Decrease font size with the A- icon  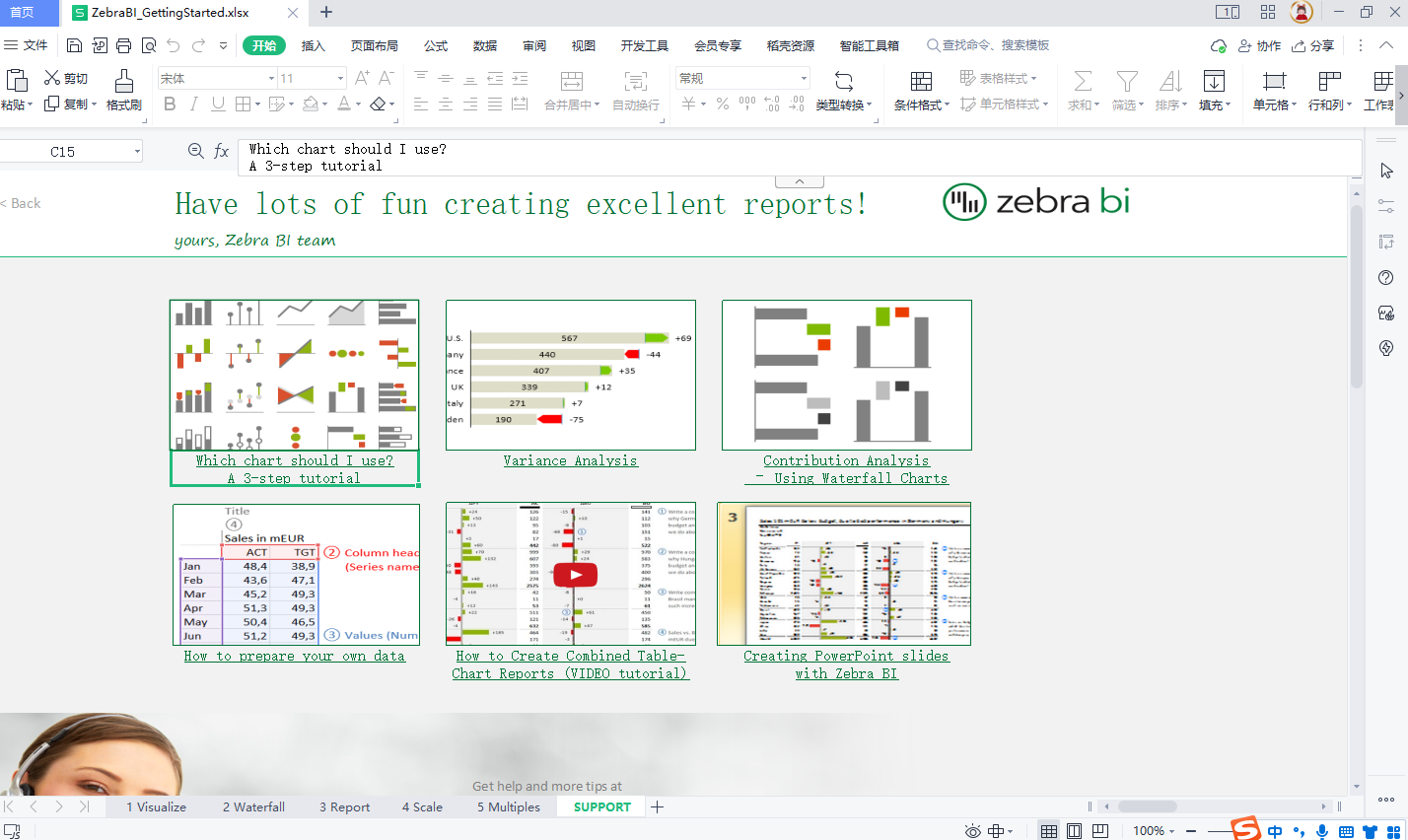(387, 78)
